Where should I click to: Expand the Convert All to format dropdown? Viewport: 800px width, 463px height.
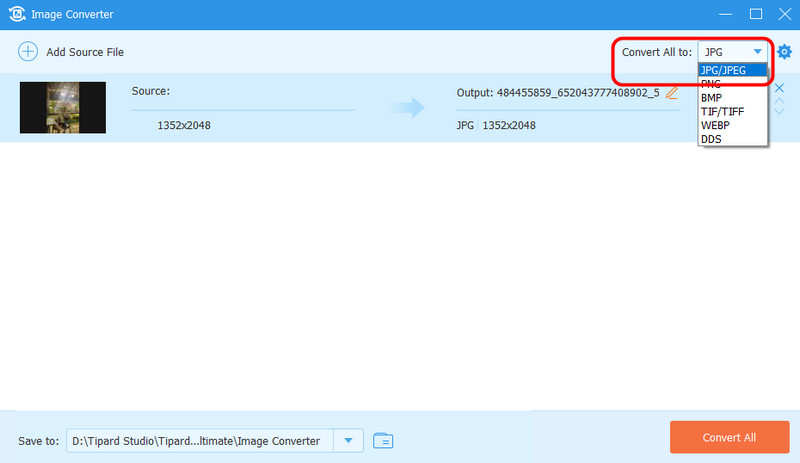757,51
